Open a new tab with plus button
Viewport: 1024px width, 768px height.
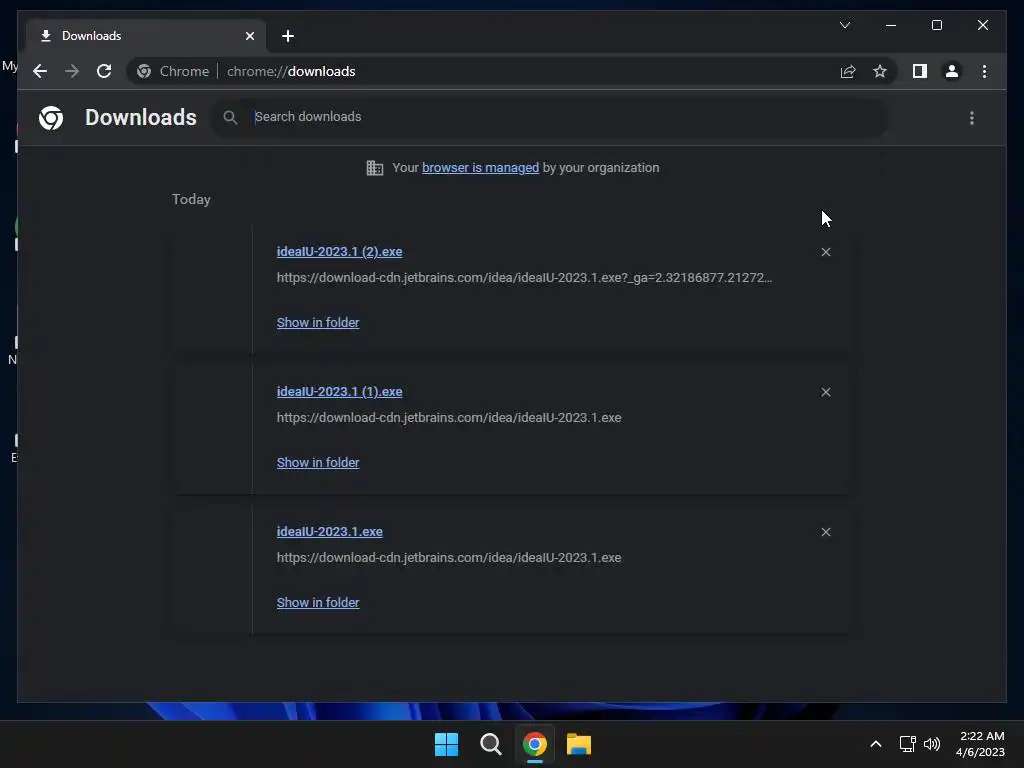(x=288, y=36)
